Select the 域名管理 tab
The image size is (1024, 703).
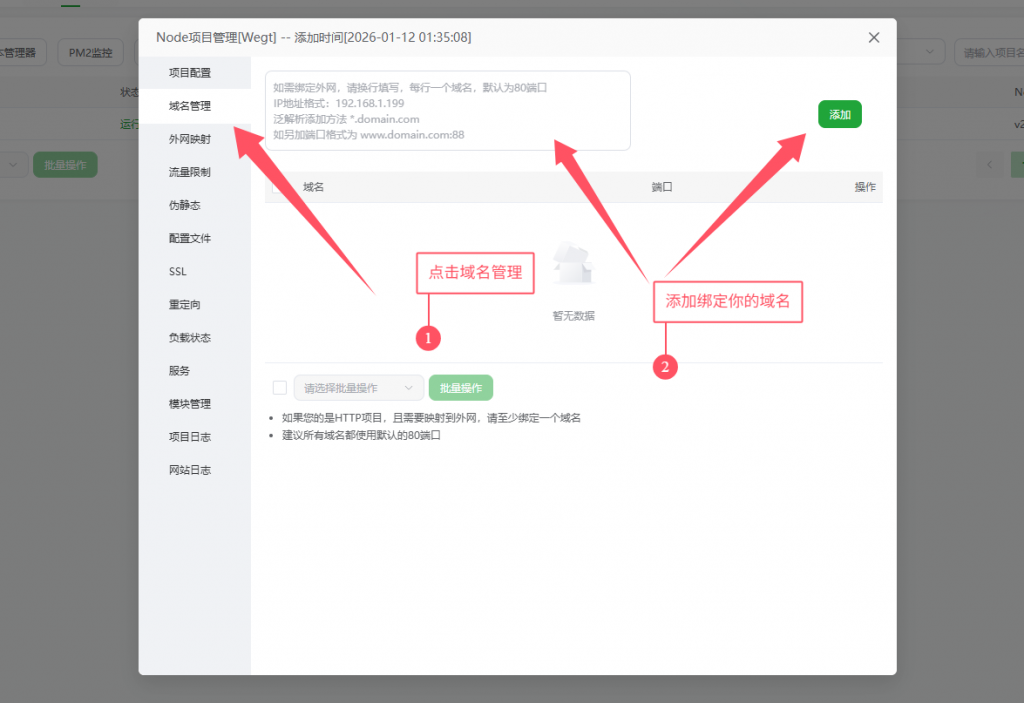[x=190, y=106]
